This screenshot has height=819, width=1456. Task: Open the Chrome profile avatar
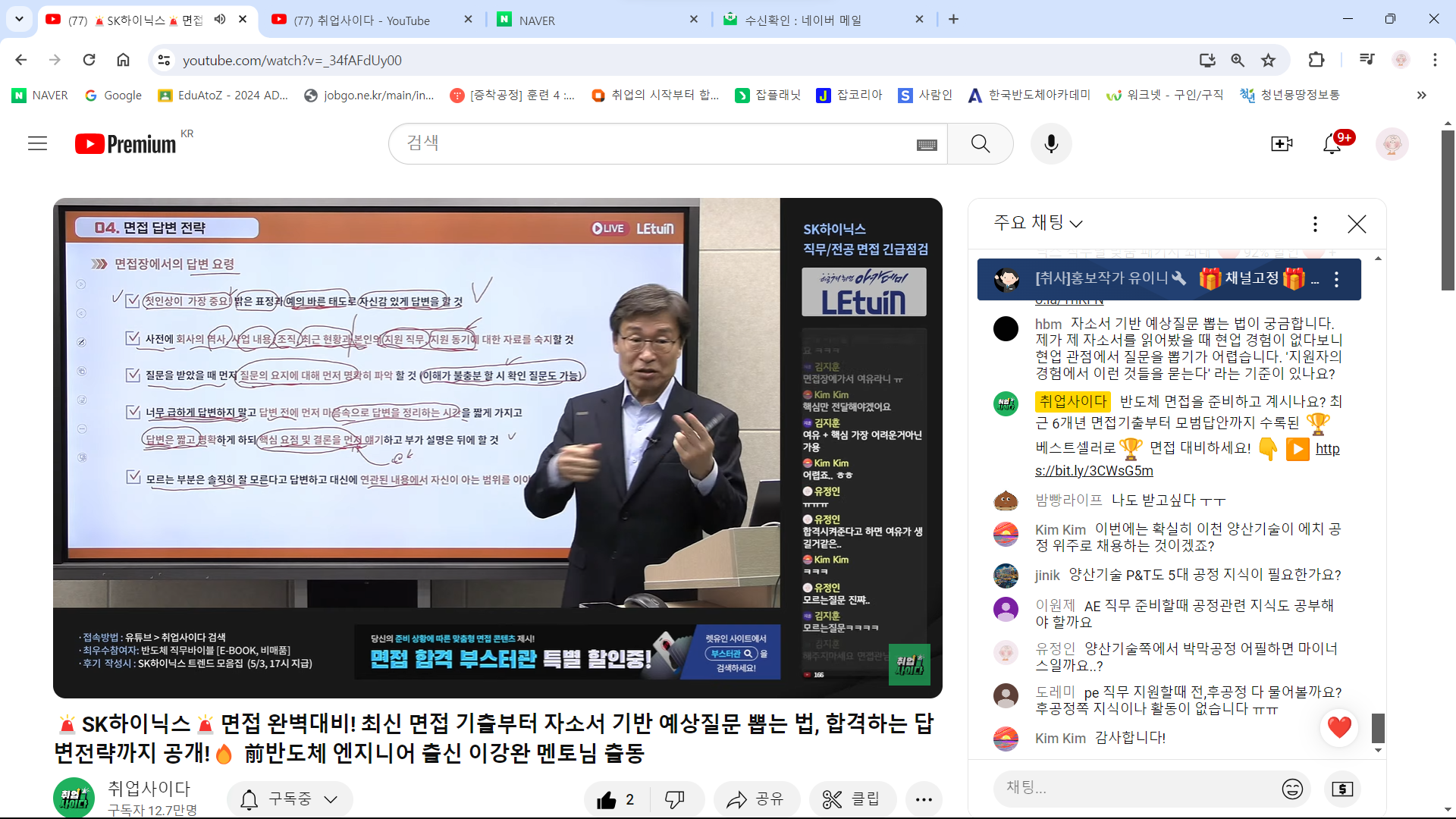pyautogui.click(x=1401, y=60)
